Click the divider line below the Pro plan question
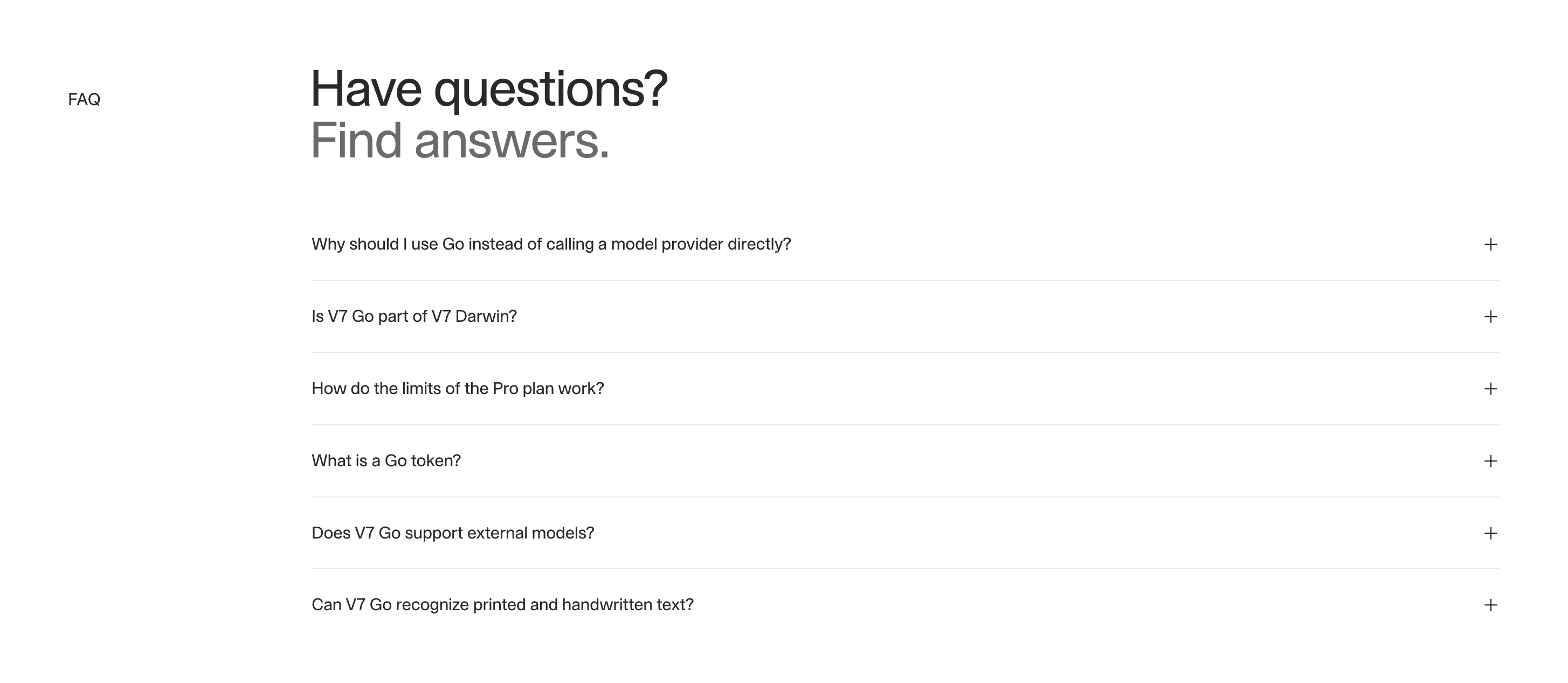The image size is (1568, 683). [x=904, y=425]
